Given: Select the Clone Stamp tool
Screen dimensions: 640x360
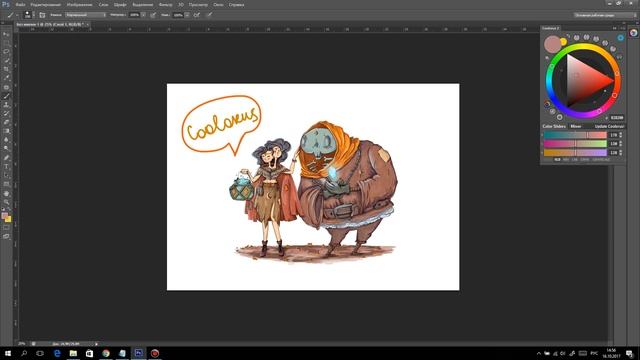Looking at the screenshot, I should pyautogui.click(x=6, y=104).
